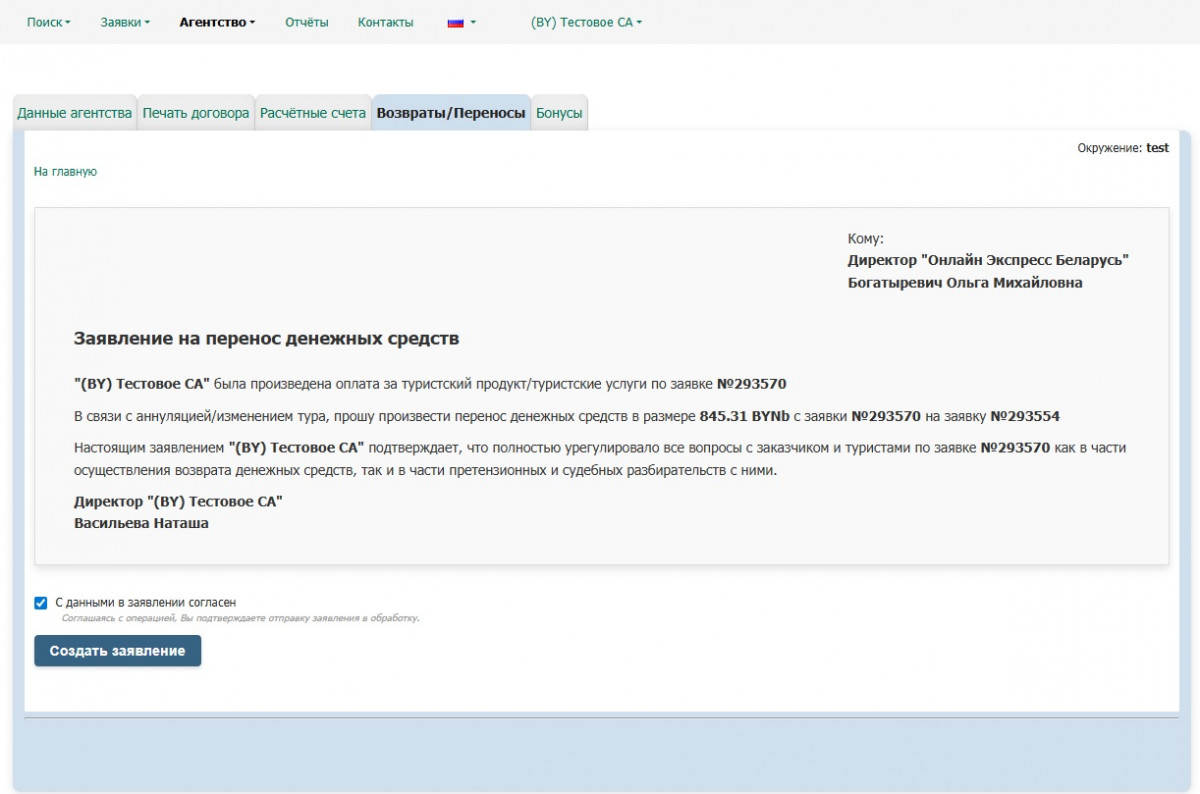Expand the (BY) Тестовое СА account menu

point(586,22)
